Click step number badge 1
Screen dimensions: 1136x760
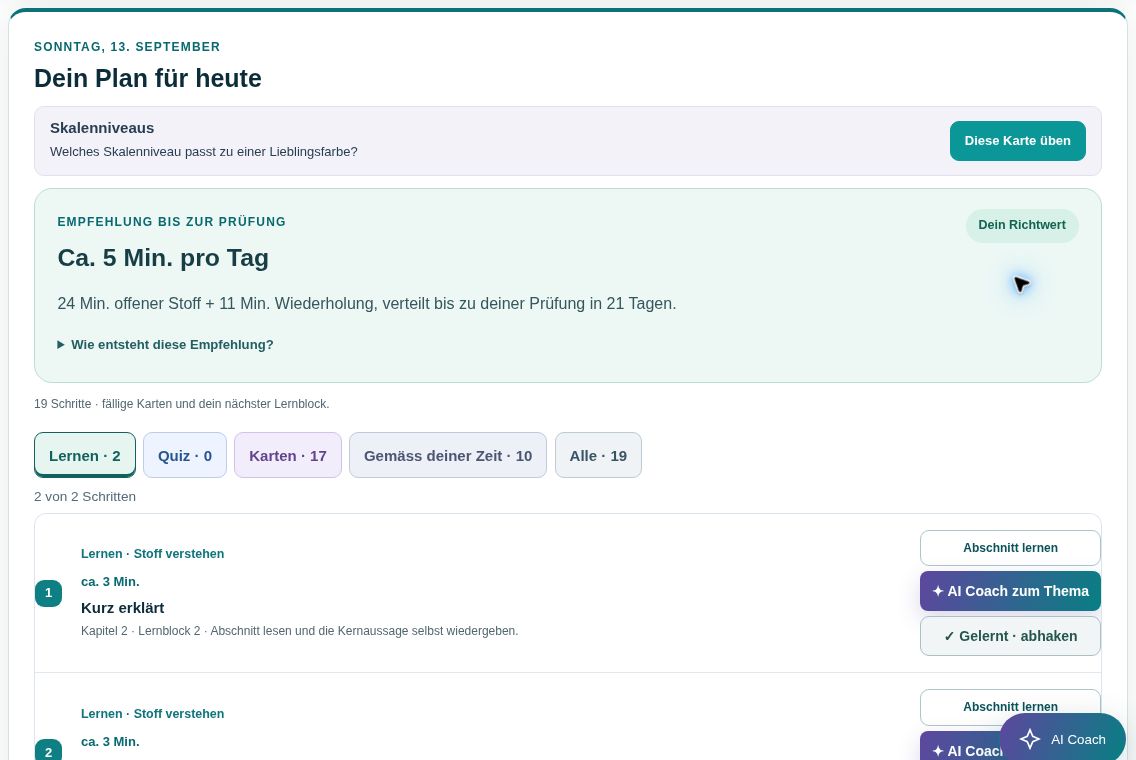[49, 593]
